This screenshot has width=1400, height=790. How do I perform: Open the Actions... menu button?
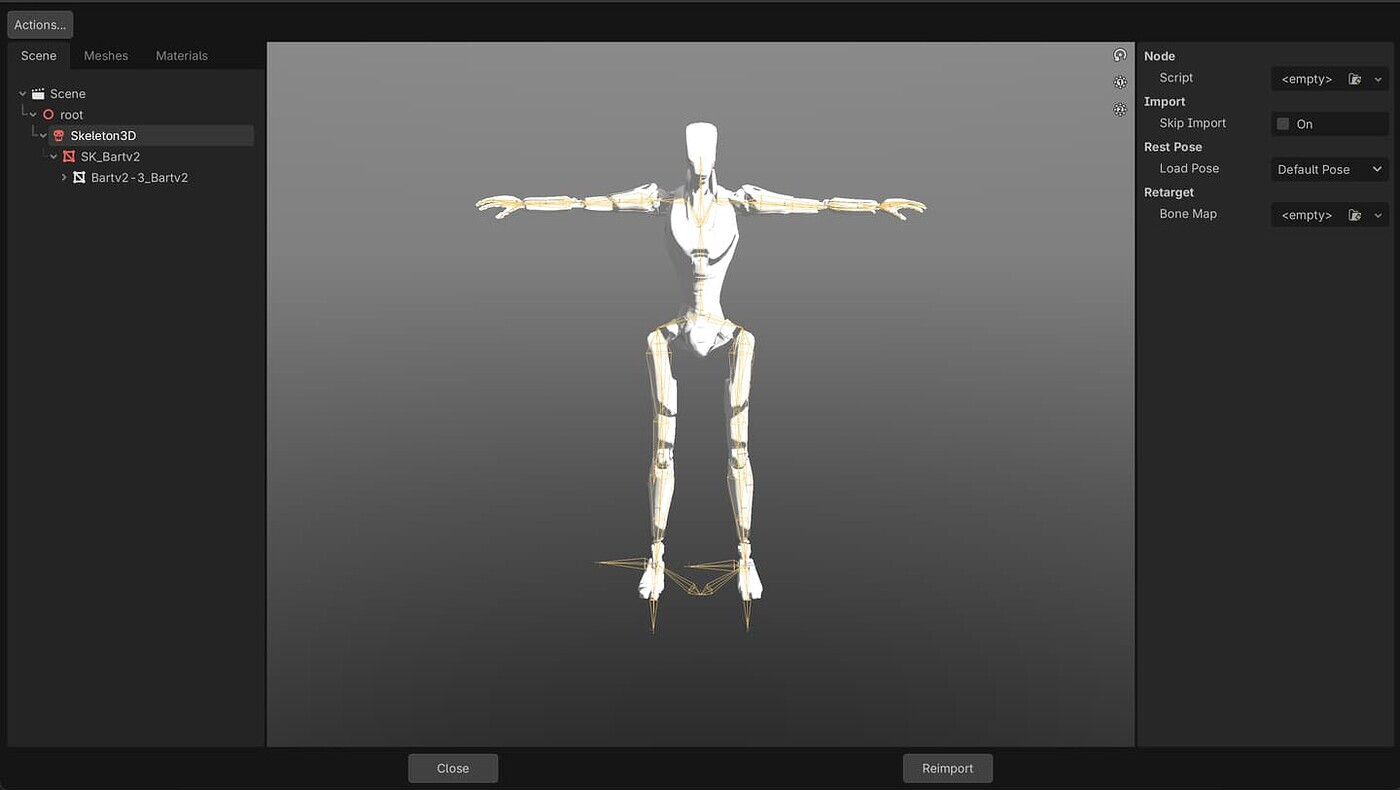coord(40,25)
